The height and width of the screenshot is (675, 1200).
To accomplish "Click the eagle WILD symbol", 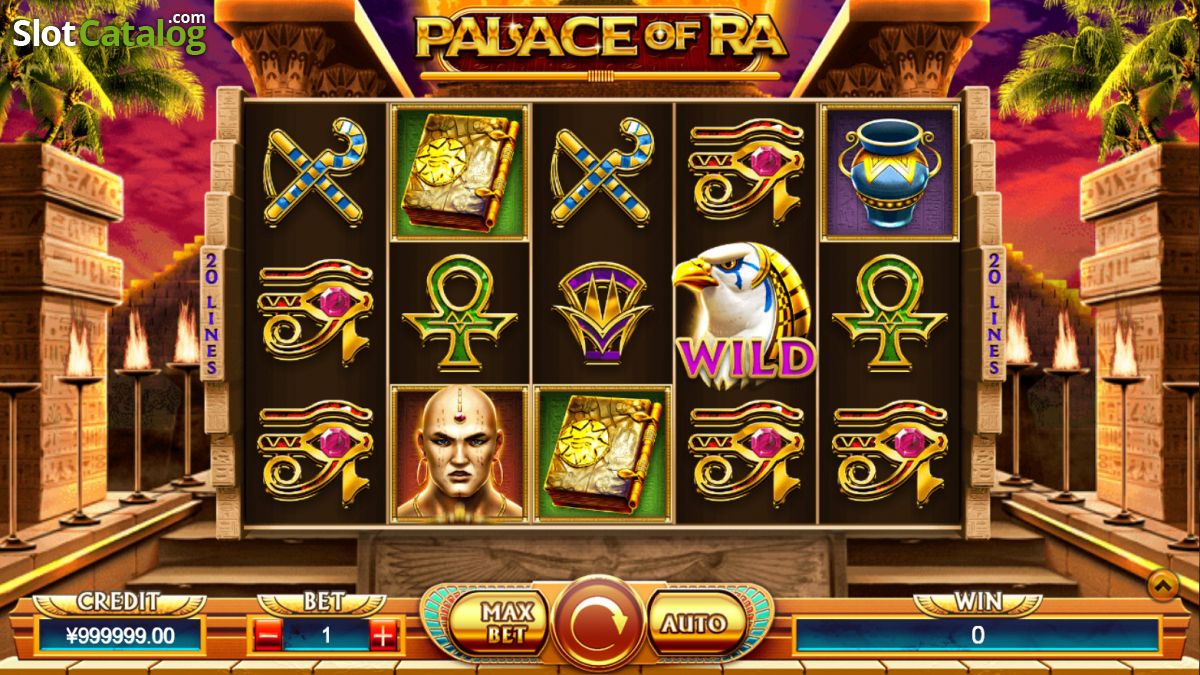I will coord(744,314).
